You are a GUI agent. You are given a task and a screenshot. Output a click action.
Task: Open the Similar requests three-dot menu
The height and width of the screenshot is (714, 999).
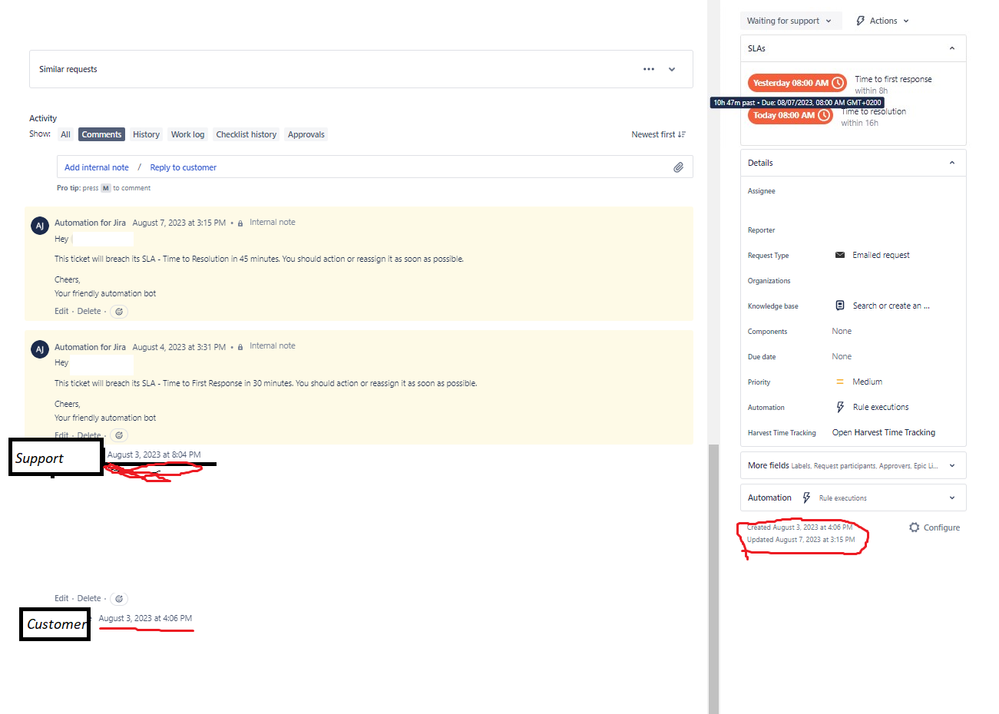click(x=649, y=69)
